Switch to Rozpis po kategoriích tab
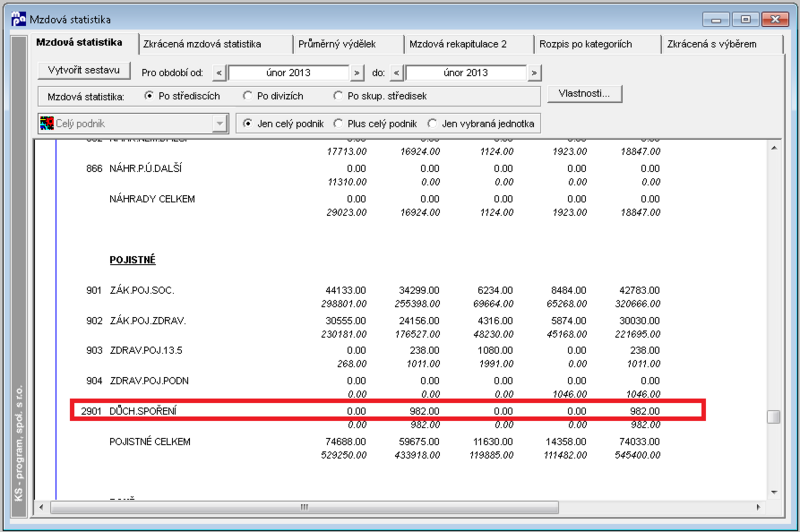800x532 pixels. (585, 44)
